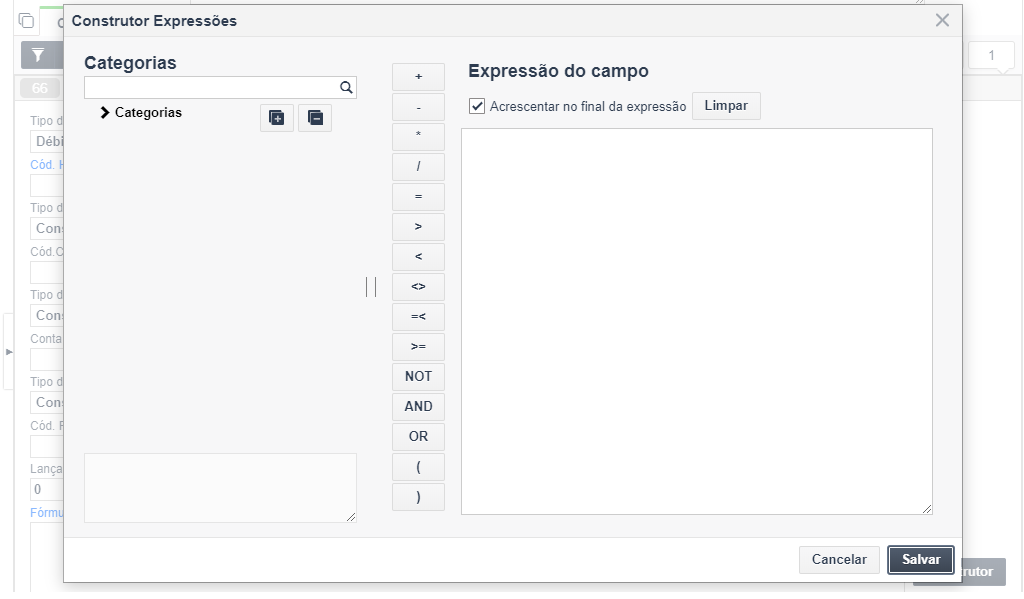Image resolution: width=1024 pixels, height=599 pixels.
Task: Insert the not-equal <> operator
Action: [419, 287]
